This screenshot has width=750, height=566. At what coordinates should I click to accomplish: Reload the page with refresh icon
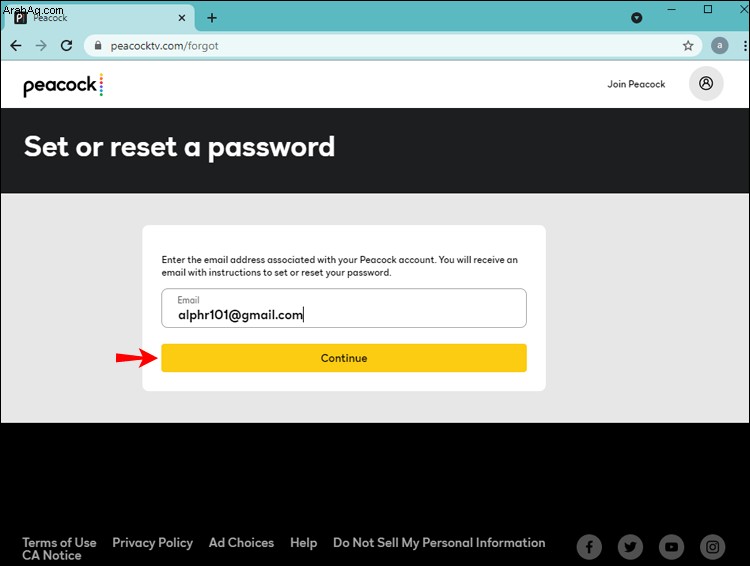tap(66, 46)
